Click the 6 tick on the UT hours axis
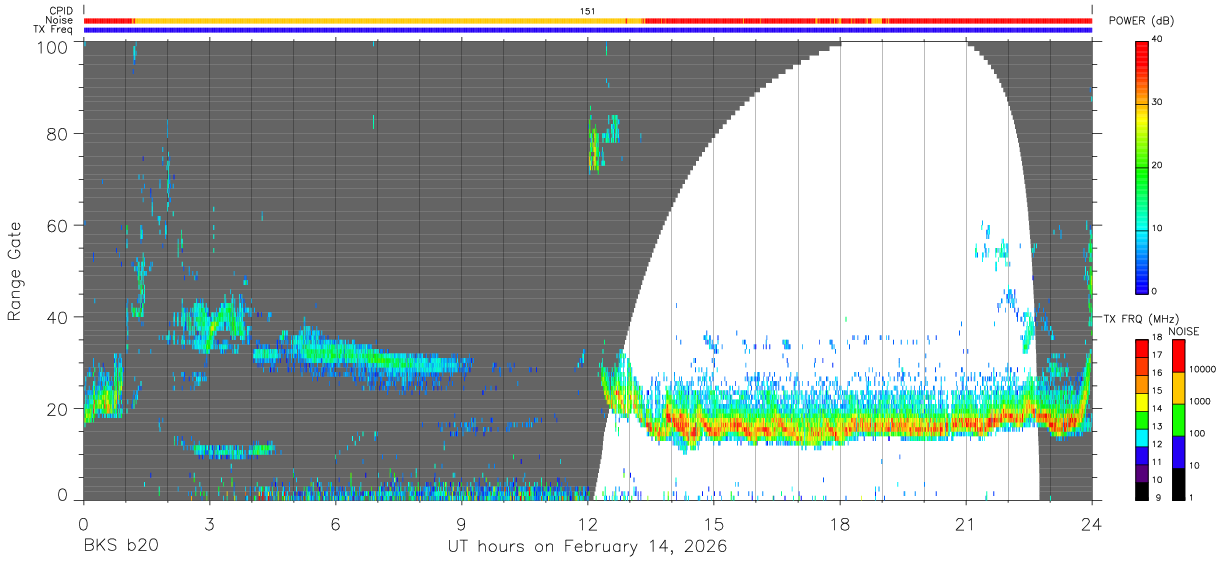Viewport: 1228px width, 567px height. (x=336, y=524)
